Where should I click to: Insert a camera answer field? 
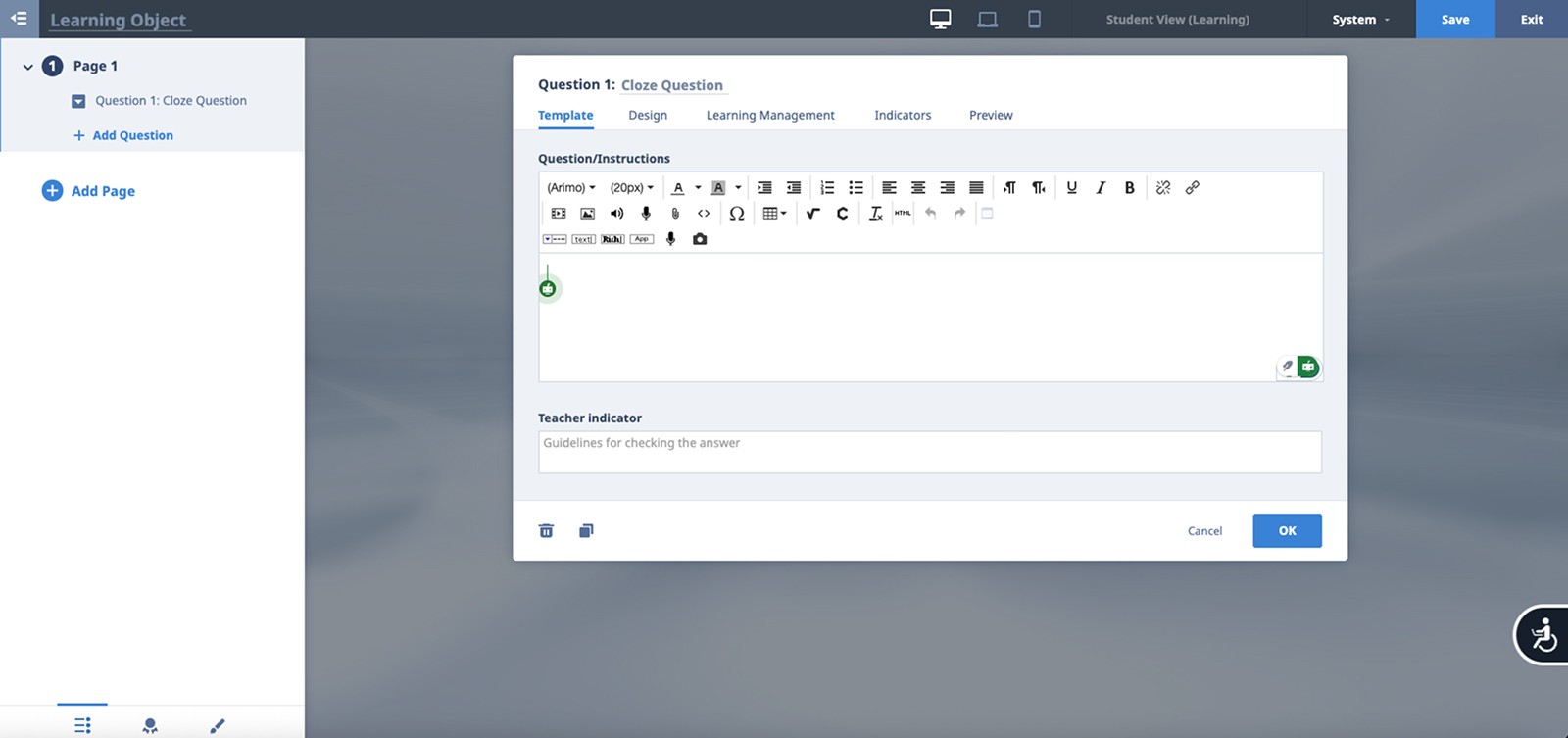tap(700, 239)
